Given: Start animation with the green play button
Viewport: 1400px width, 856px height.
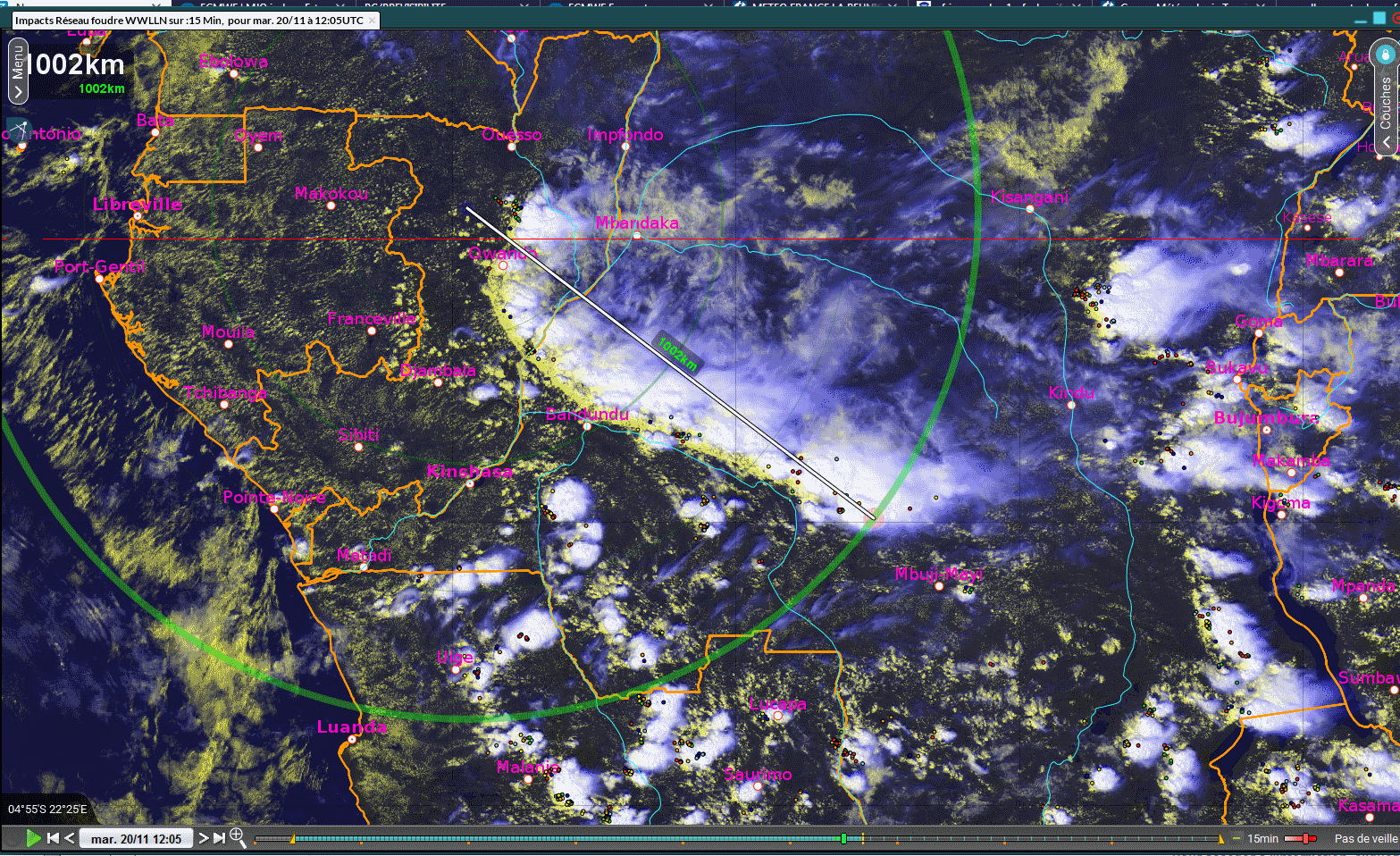Looking at the screenshot, I should click(33, 838).
